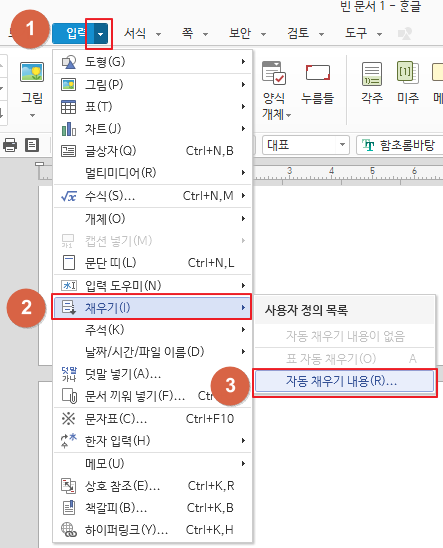The width and height of the screenshot is (443, 548).
Task: Open the 쪽 menu tab
Action: [x=187, y=34]
